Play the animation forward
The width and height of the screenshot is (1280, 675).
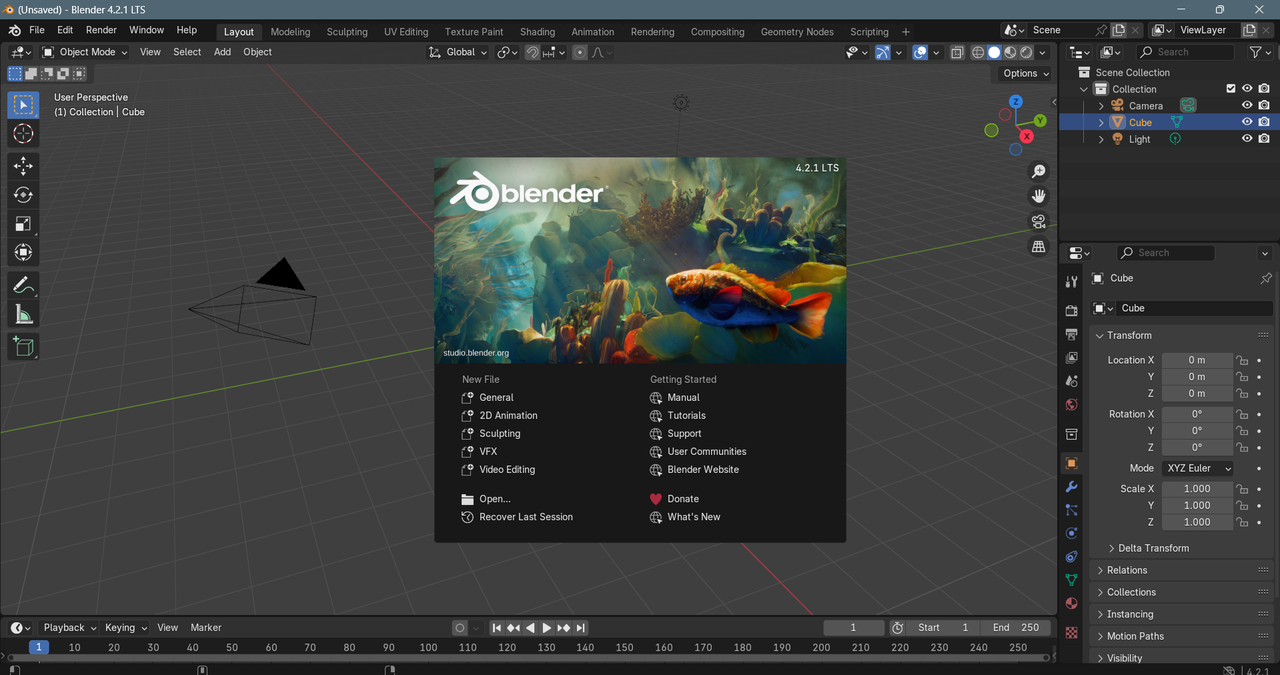(546, 628)
